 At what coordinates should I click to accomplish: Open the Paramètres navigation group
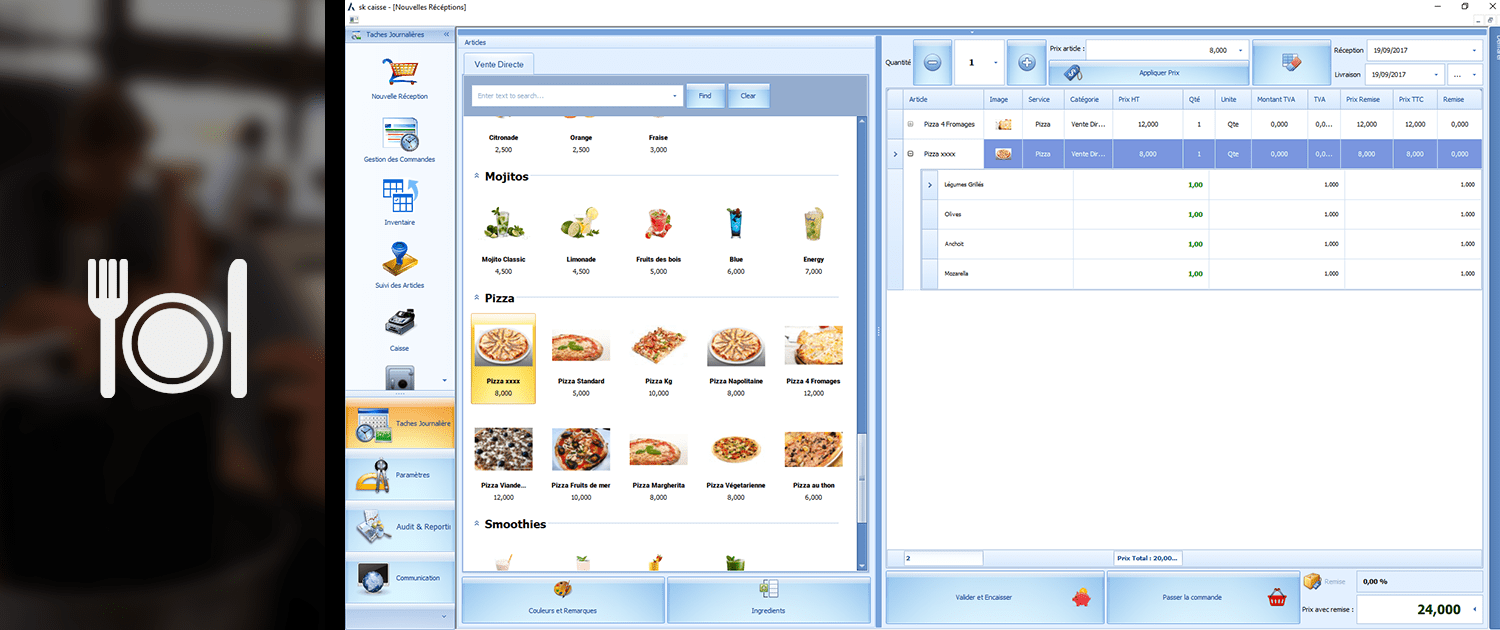coord(400,476)
